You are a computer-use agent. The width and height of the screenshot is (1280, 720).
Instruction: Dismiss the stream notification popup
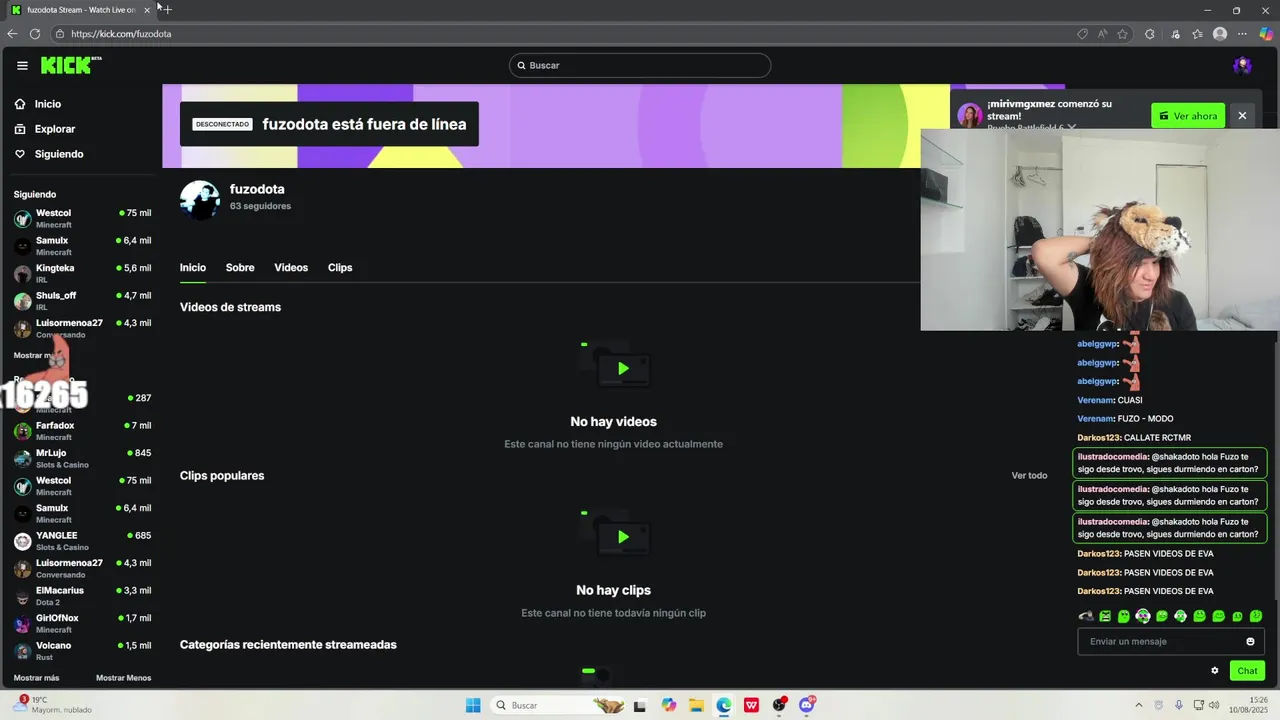(1242, 116)
